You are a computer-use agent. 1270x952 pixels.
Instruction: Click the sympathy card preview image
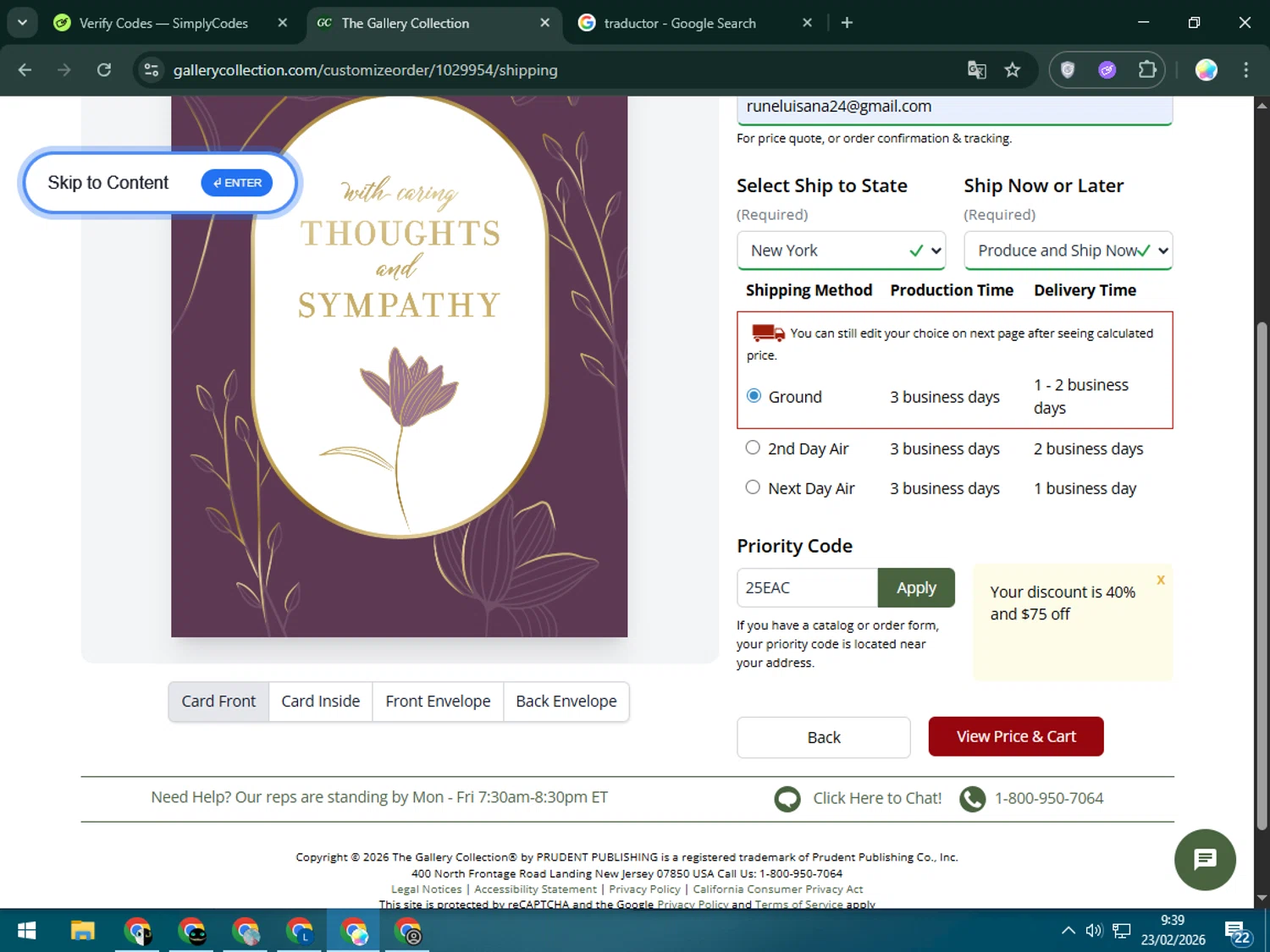click(x=399, y=366)
